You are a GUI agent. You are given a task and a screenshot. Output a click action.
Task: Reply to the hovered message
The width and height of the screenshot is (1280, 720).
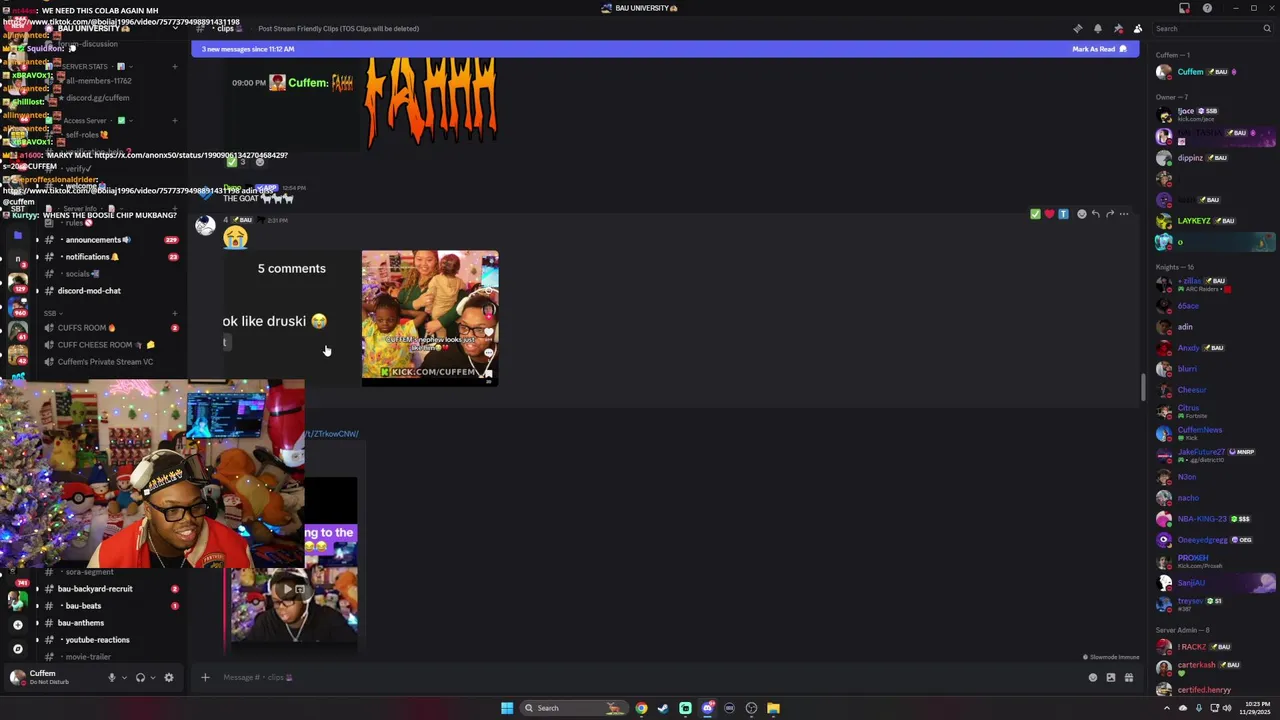coord(1096,214)
